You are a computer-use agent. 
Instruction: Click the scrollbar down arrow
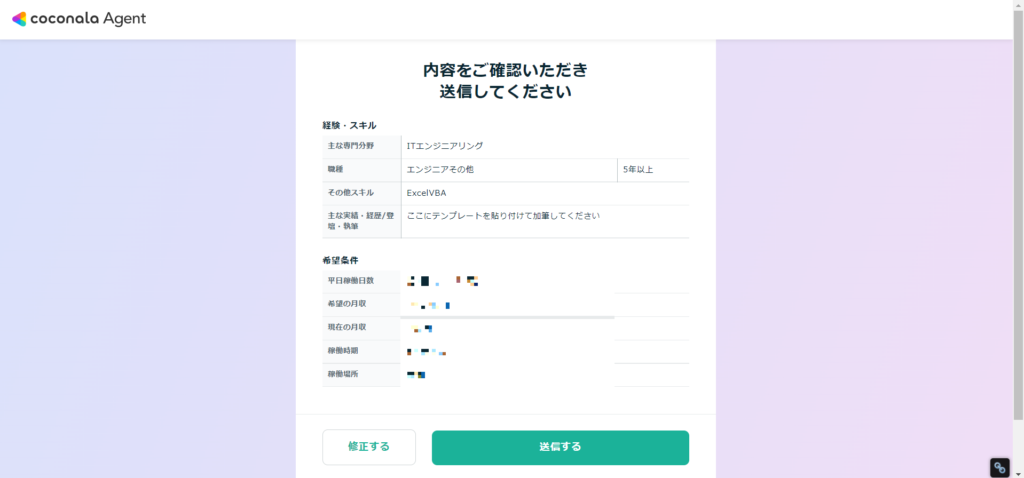click(1018, 473)
